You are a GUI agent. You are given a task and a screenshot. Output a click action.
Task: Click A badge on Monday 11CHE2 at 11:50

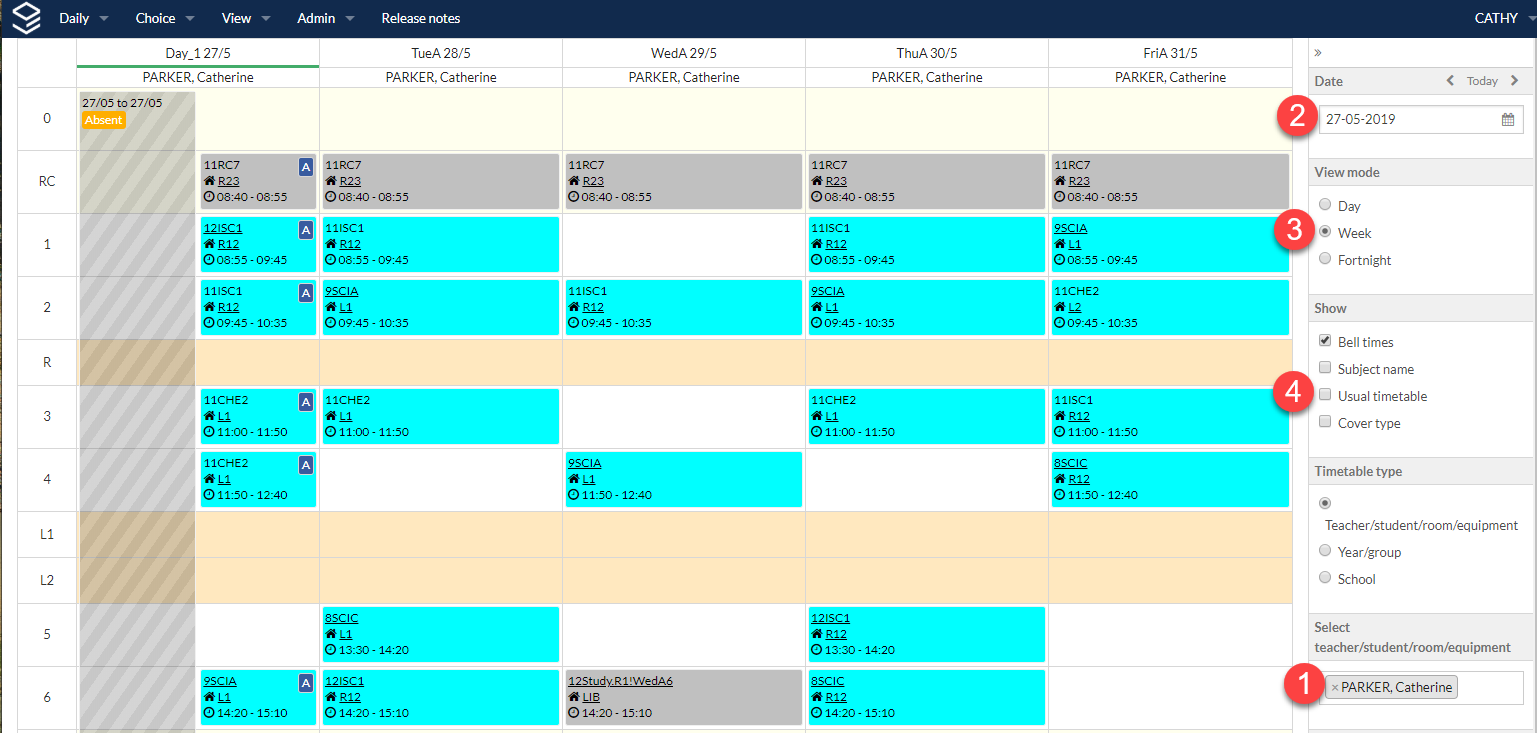(x=306, y=465)
